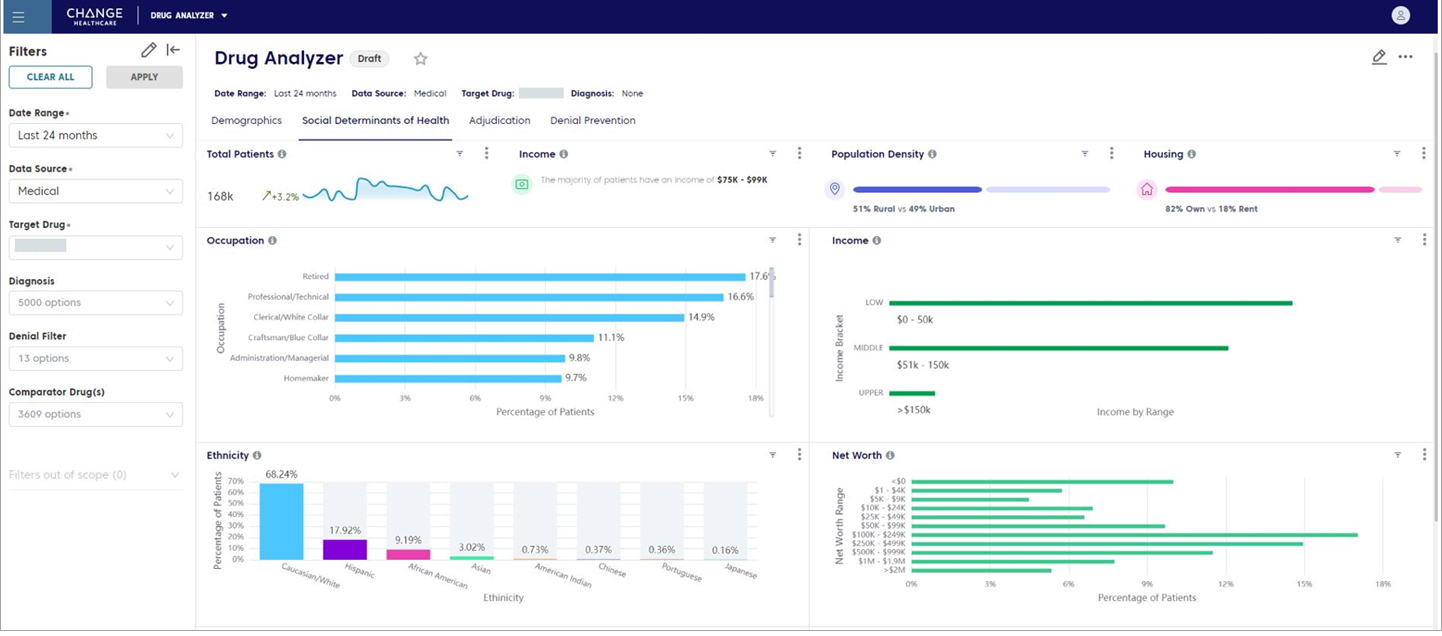Open the Date Range Last 24 months dropdown

96,135
